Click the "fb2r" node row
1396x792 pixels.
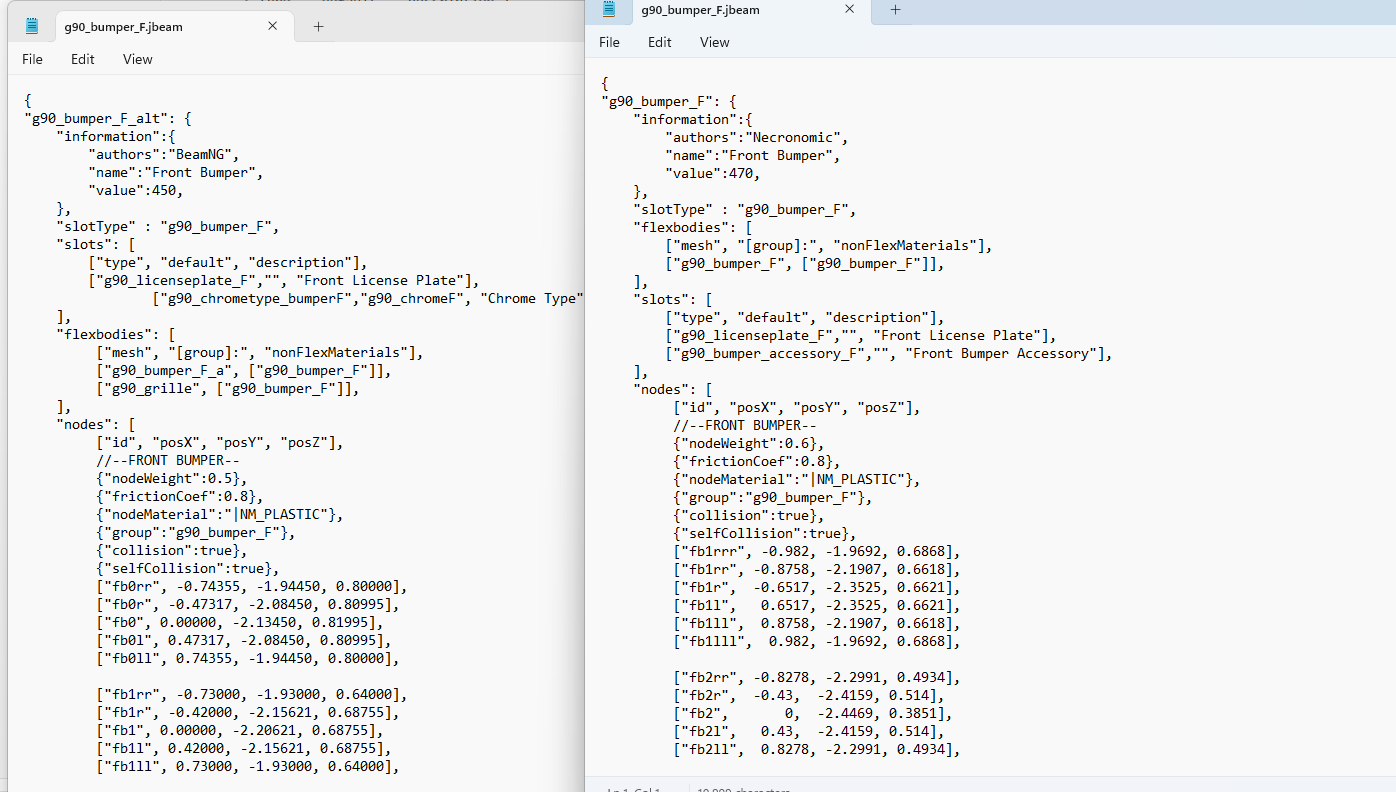[x=809, y=695]
